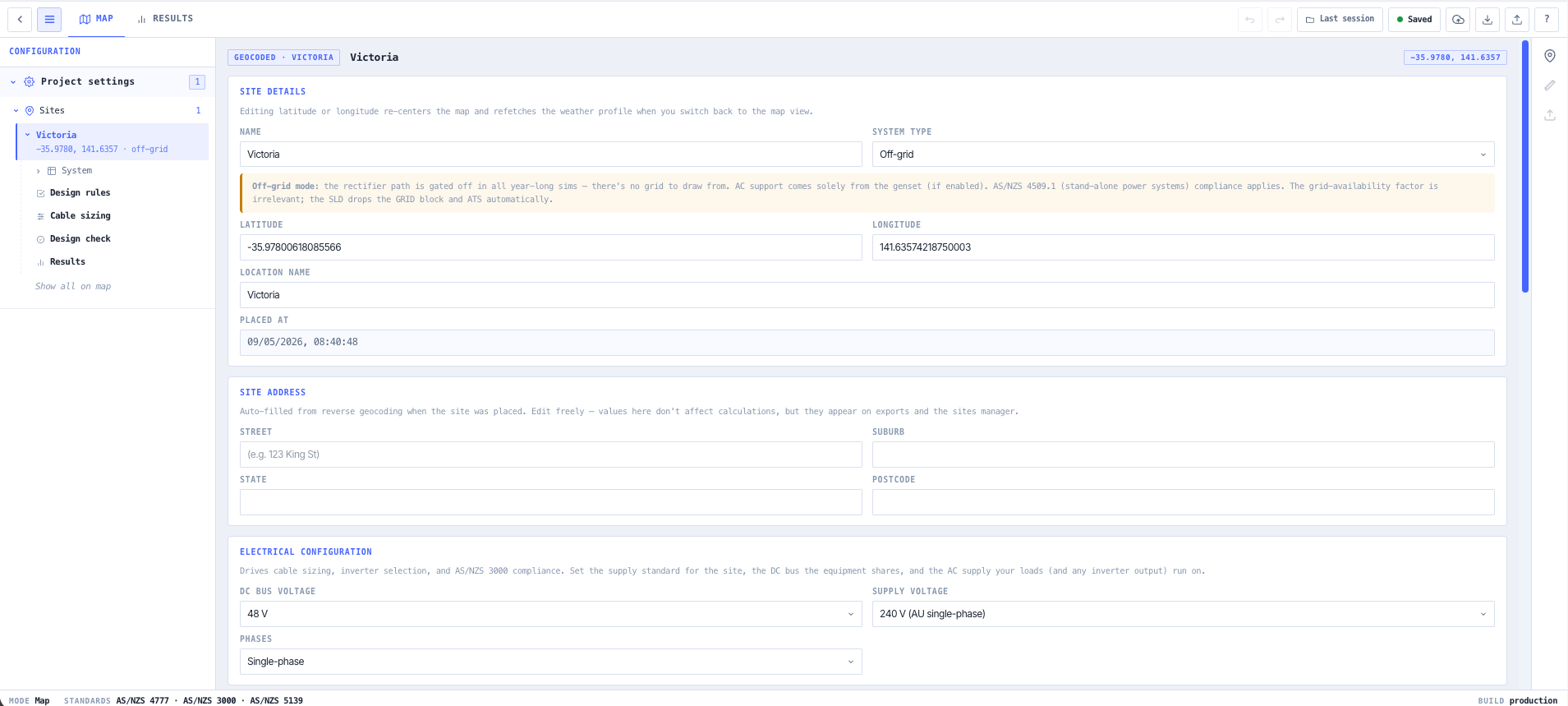
Task: Click the AS/NZS 4777 standard text
Action: tap(142, 700)
